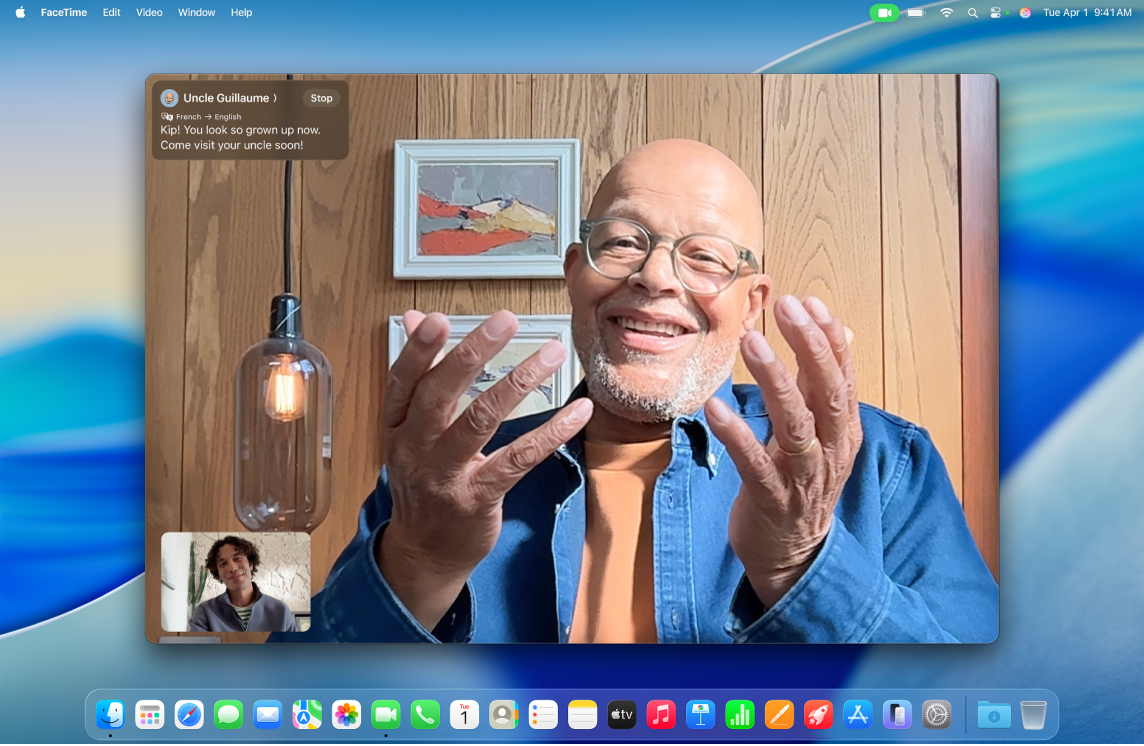Open the Edit menu

110,12
